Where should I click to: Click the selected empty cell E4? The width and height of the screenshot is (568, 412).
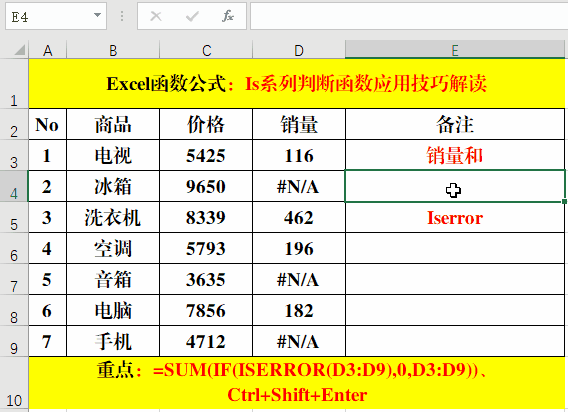pos(455,186)
